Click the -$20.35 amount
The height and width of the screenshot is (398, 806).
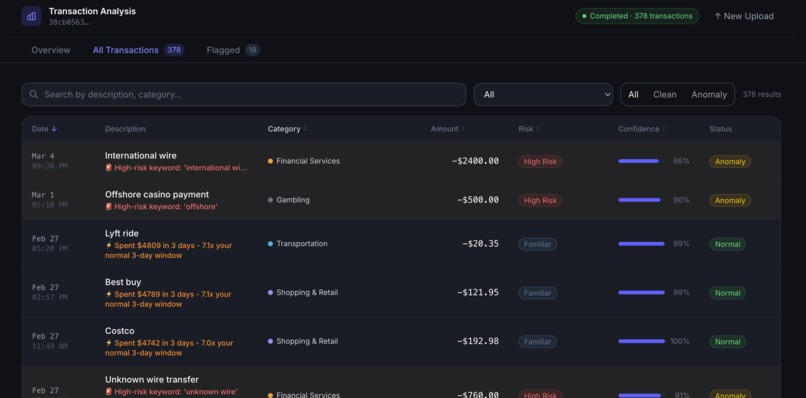[480, 244]
